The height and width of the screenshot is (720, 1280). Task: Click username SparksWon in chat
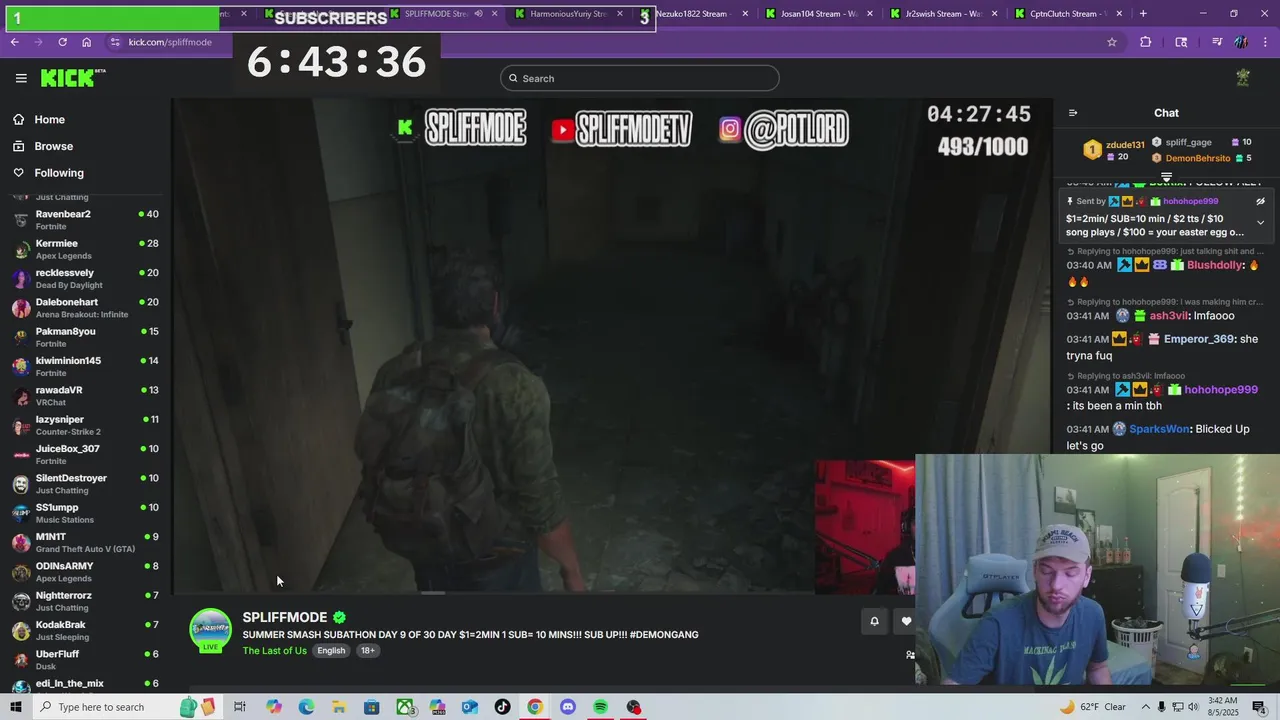pyautogui.click(x=1159, y=429)
